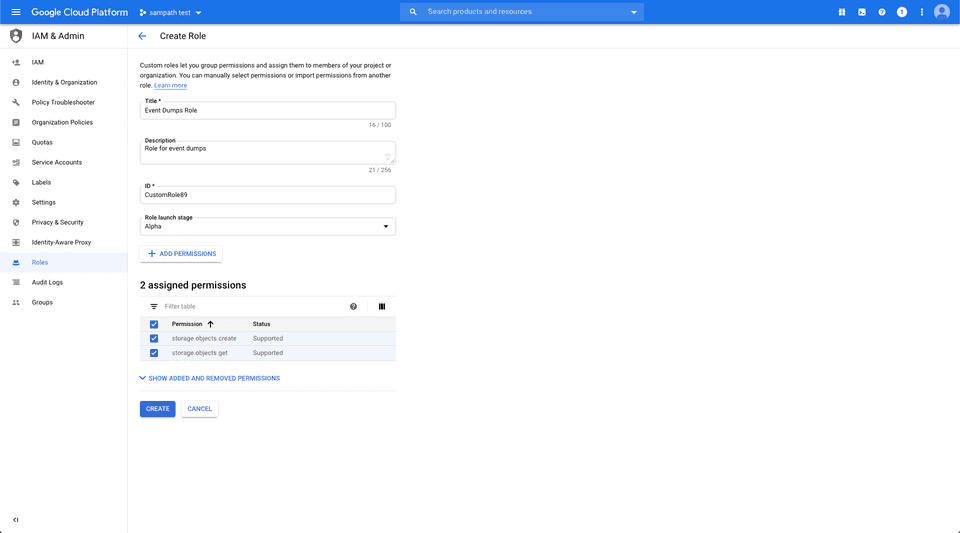
Task: Open Audit Logs from the sidebar
Action: [x=47, y=282]
